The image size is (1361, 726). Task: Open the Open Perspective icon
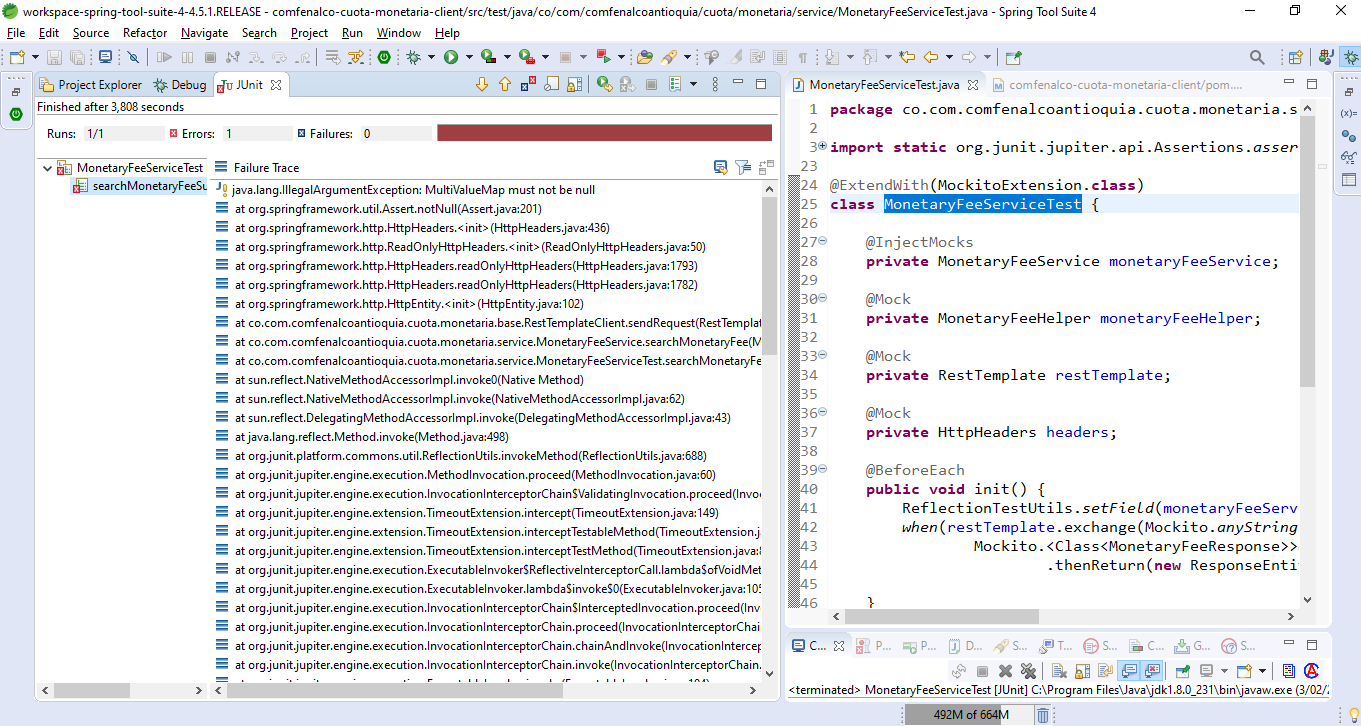(x=1295, y=57)
